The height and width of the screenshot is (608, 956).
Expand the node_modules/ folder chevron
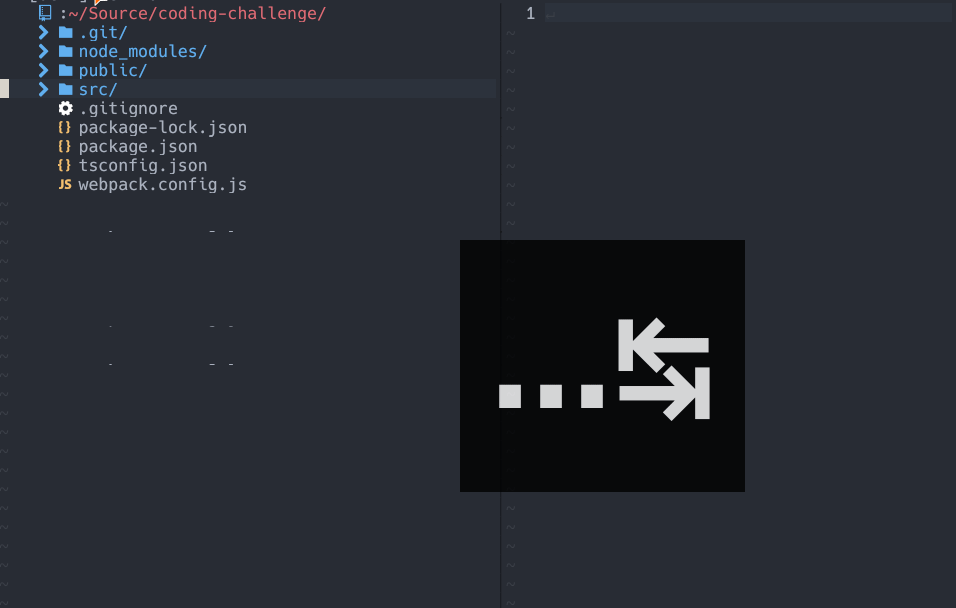click(43, 51)
